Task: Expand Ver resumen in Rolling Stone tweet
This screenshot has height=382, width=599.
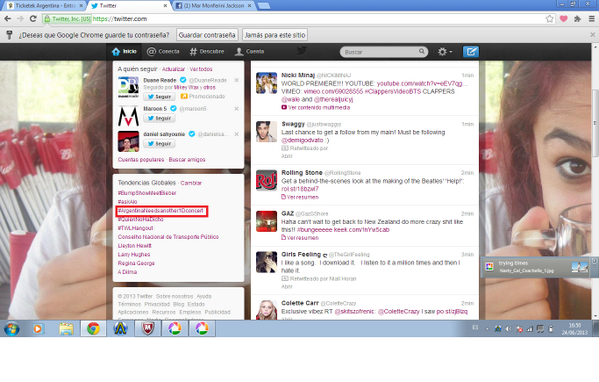Action: click(x=300, y=197)
